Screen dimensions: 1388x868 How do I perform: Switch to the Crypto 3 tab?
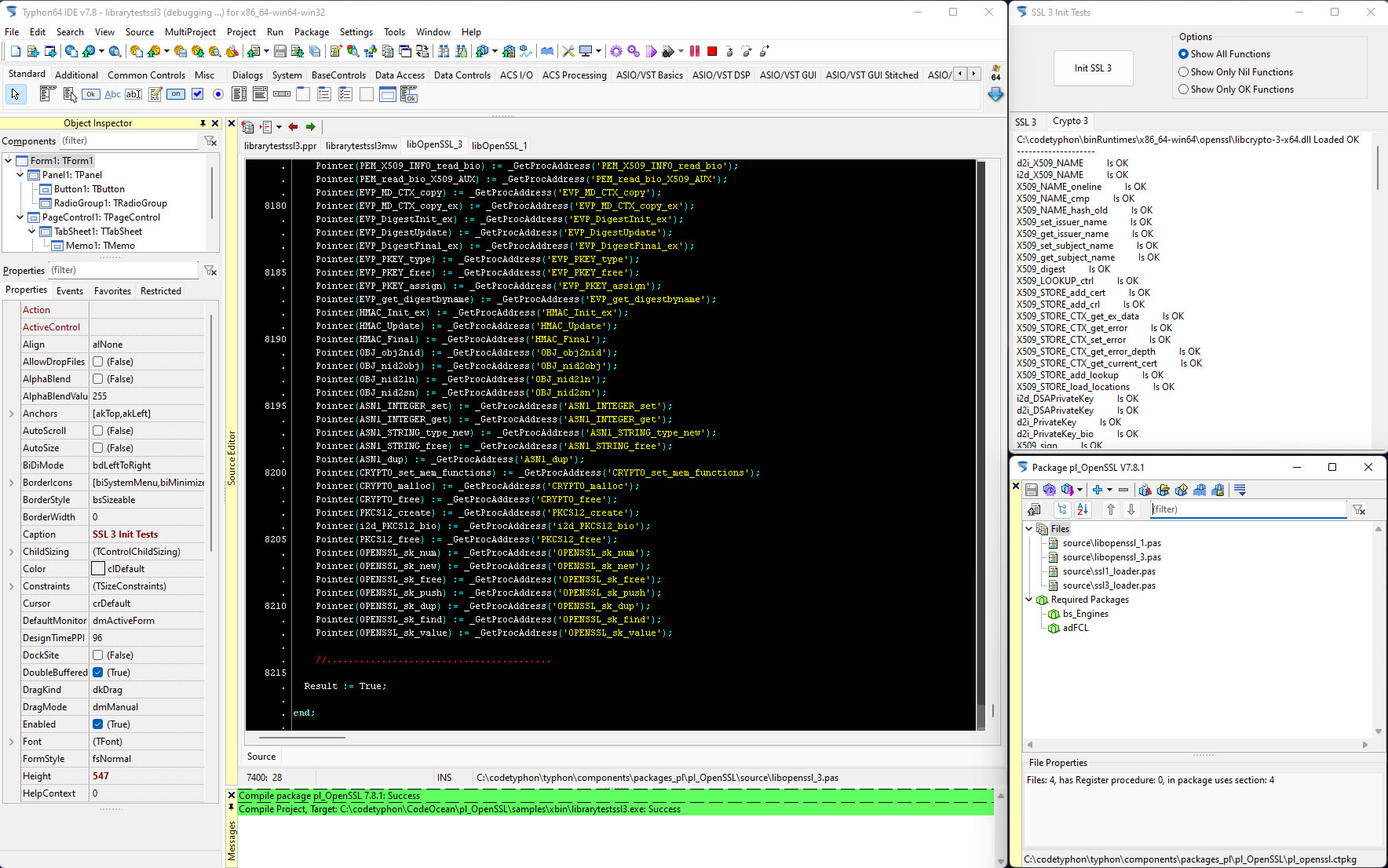pos(1070,121)
